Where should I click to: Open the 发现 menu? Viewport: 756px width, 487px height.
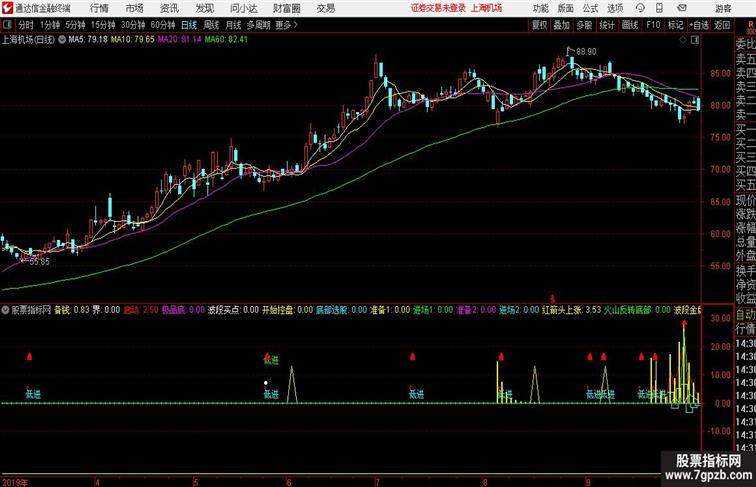[204, 8]
